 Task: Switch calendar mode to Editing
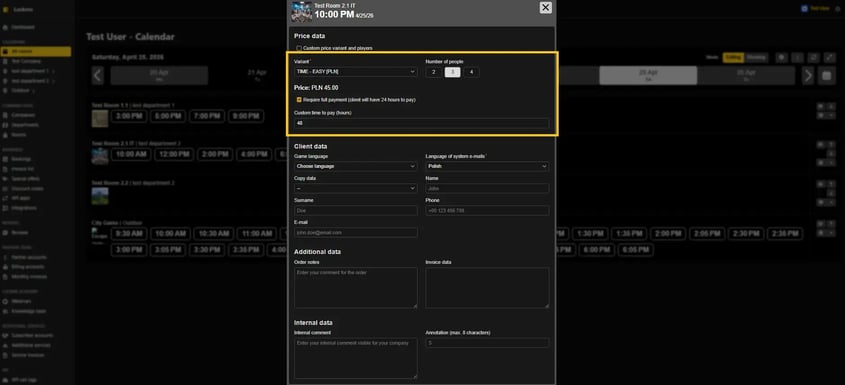(733, 57)
